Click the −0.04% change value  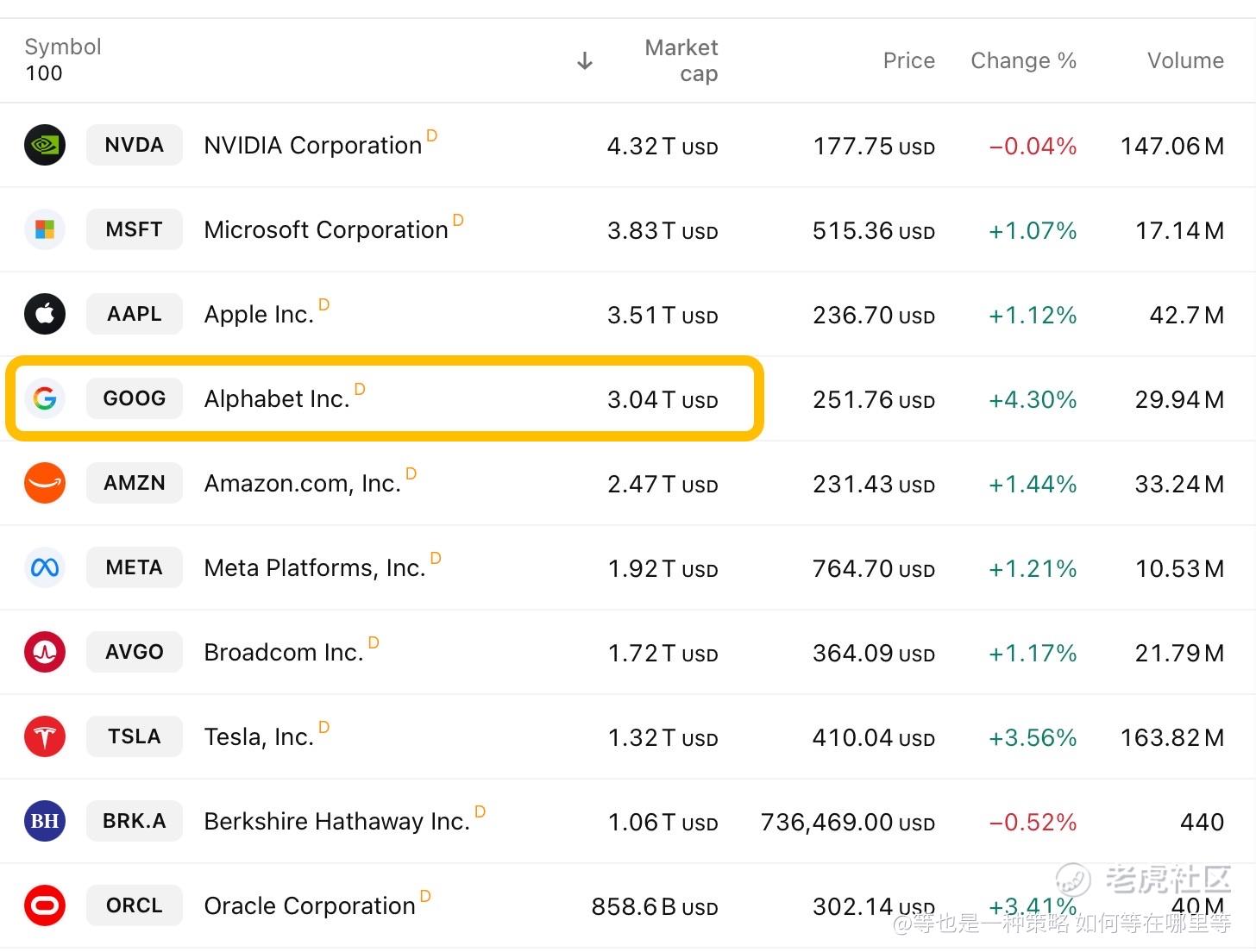(x=1033, y=147)
